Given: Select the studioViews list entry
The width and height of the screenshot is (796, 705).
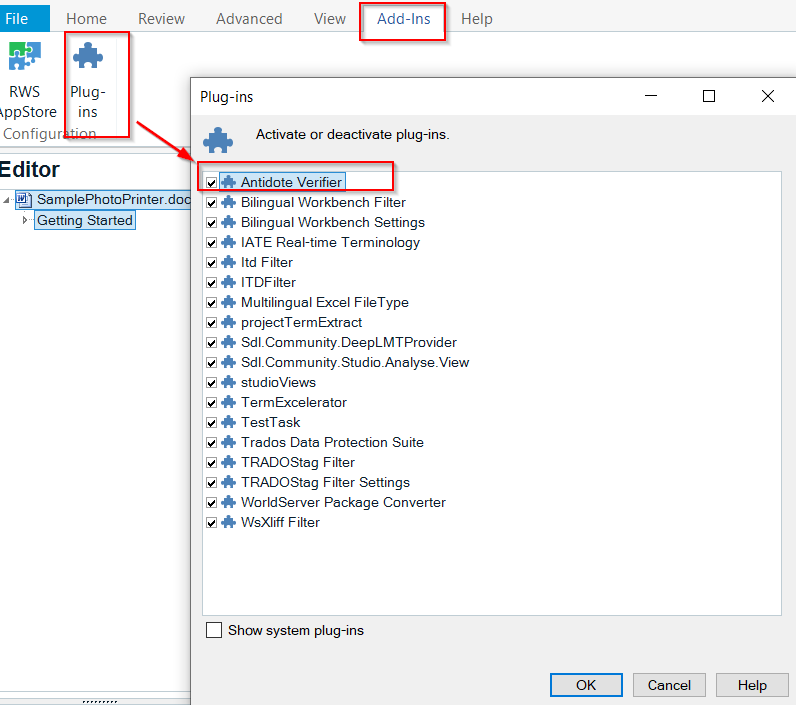Looking at the screenshot, I should 278,382.
